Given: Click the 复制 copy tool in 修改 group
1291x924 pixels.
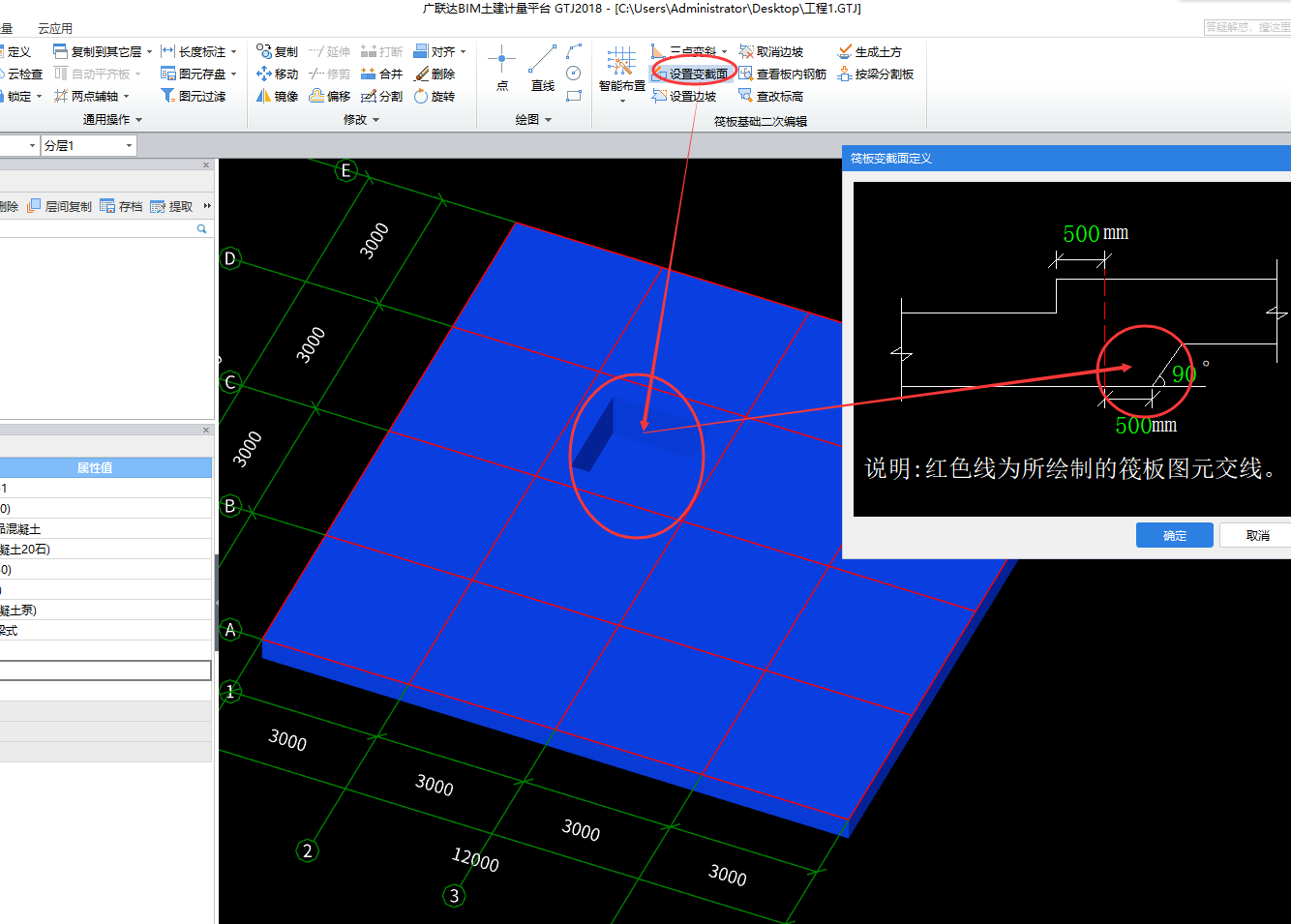Looking at the screenshot, I should (x=278, y=52).
